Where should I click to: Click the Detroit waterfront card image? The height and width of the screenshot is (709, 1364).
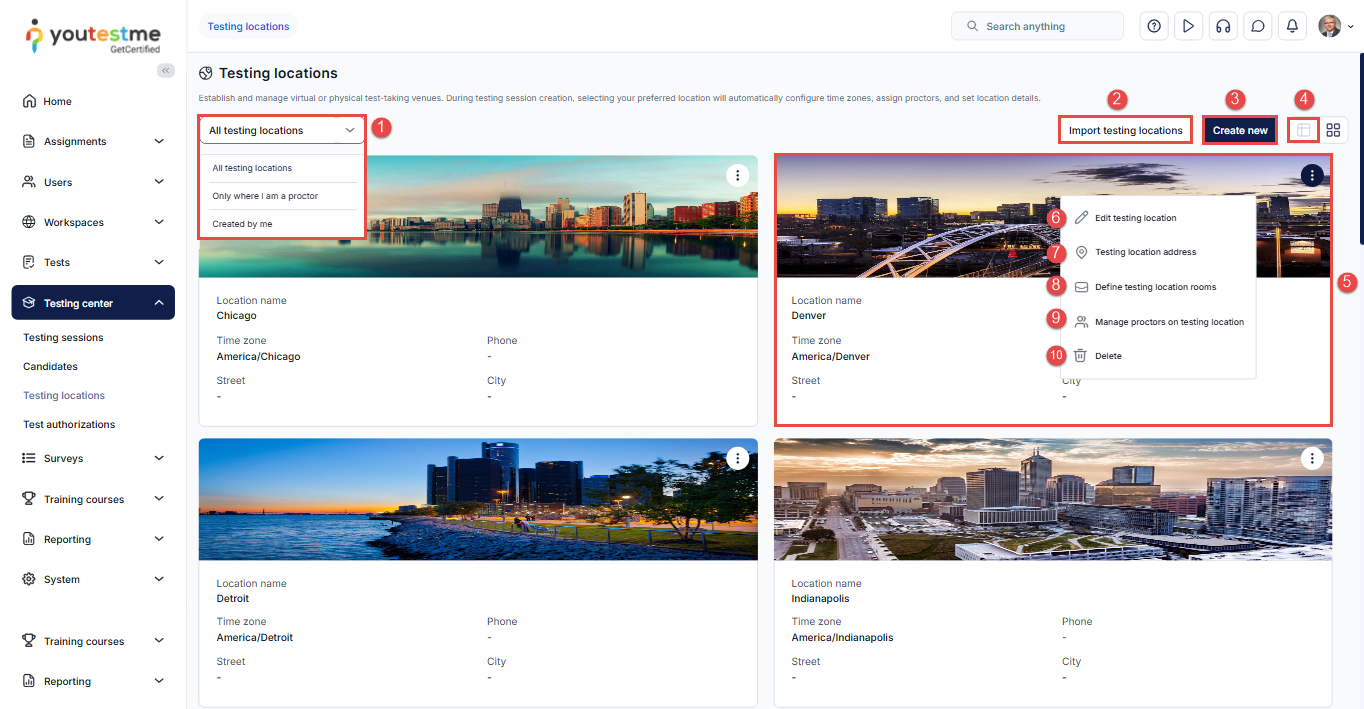(x=478, y=499)
